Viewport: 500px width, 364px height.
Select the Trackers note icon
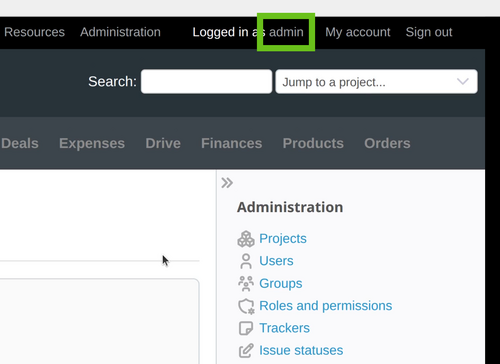point(246,328)
